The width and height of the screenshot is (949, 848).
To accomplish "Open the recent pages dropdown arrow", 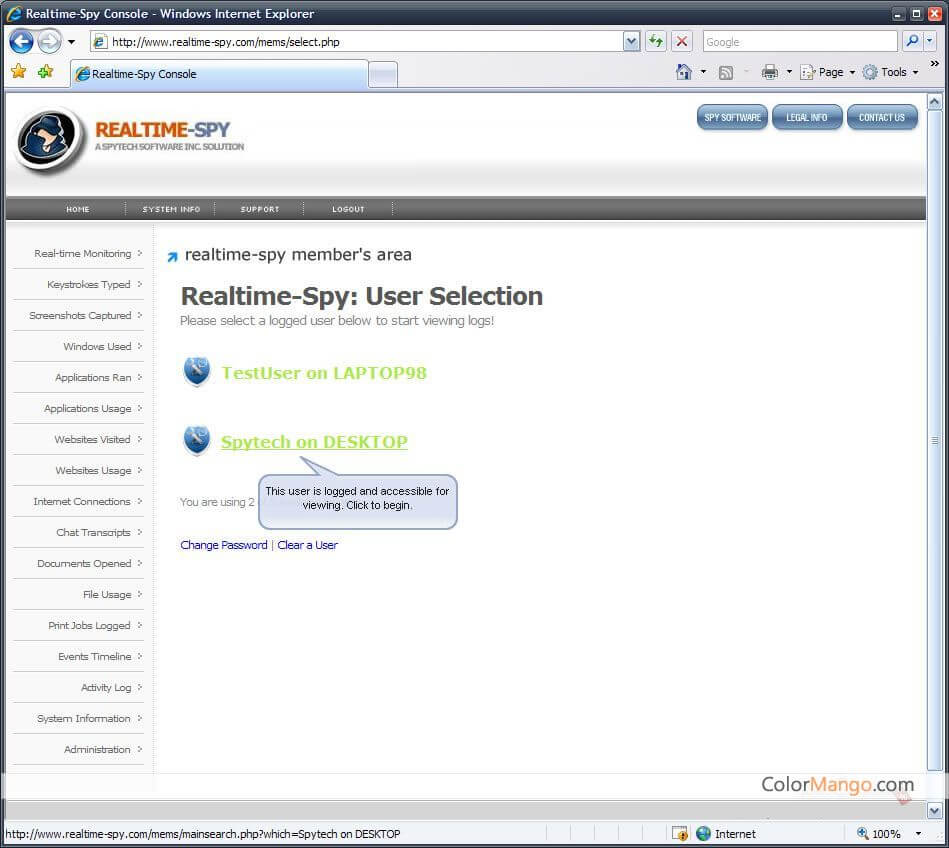I will pos(71,42).
